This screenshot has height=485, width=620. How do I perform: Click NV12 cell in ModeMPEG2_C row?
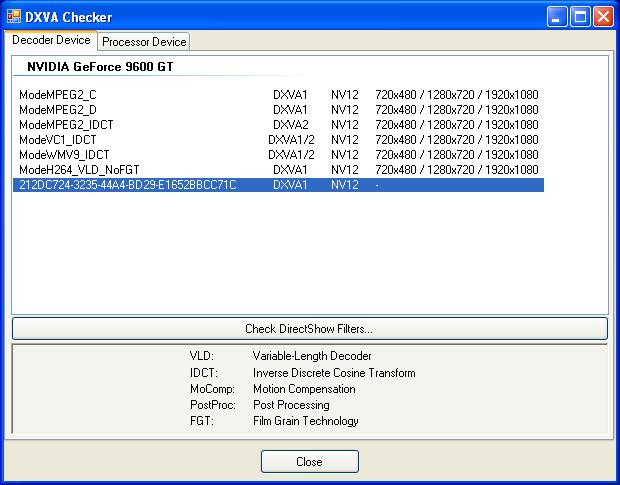345,95
